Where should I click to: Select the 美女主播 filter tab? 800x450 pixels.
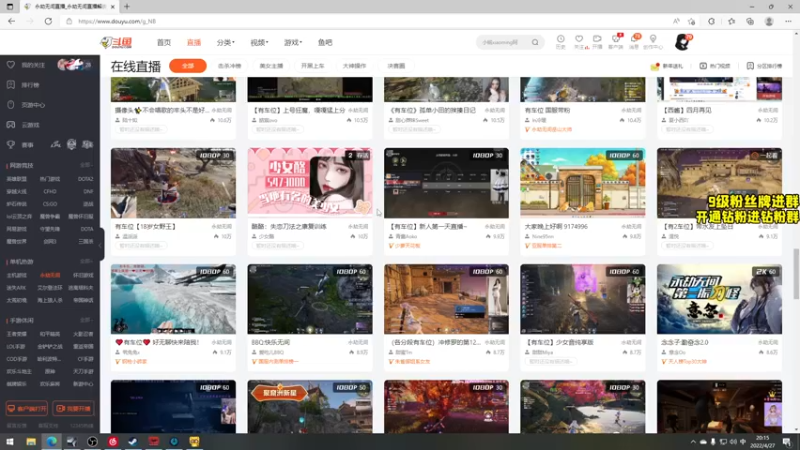[271, 66]
